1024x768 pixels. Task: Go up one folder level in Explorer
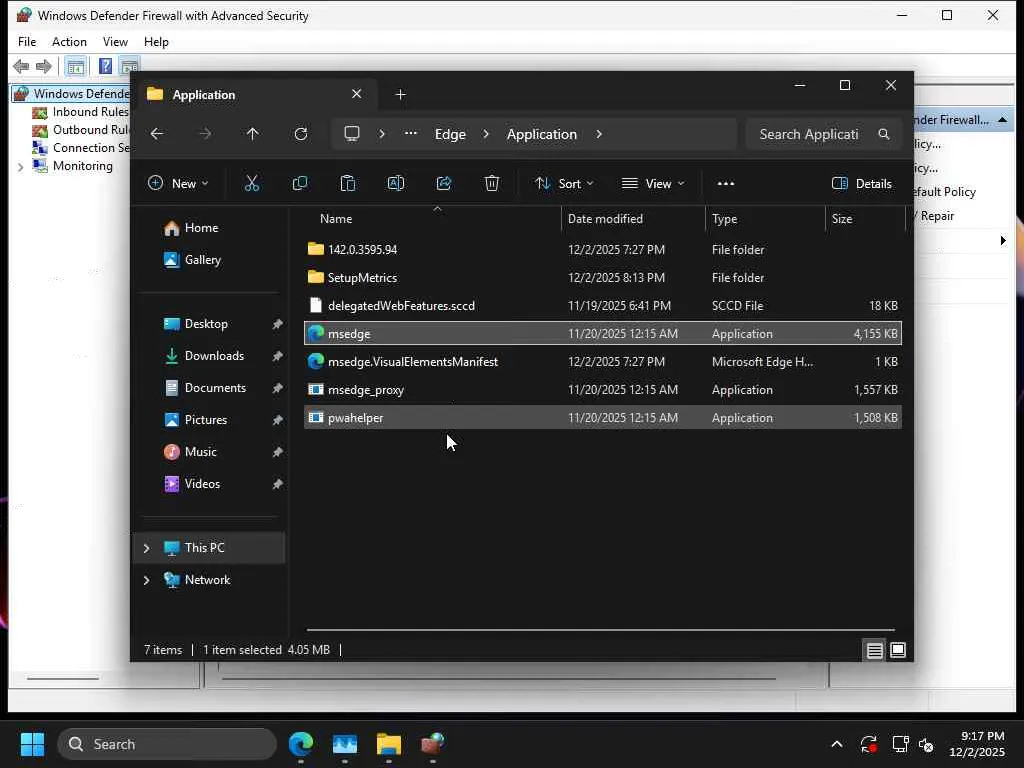(253, 134)
